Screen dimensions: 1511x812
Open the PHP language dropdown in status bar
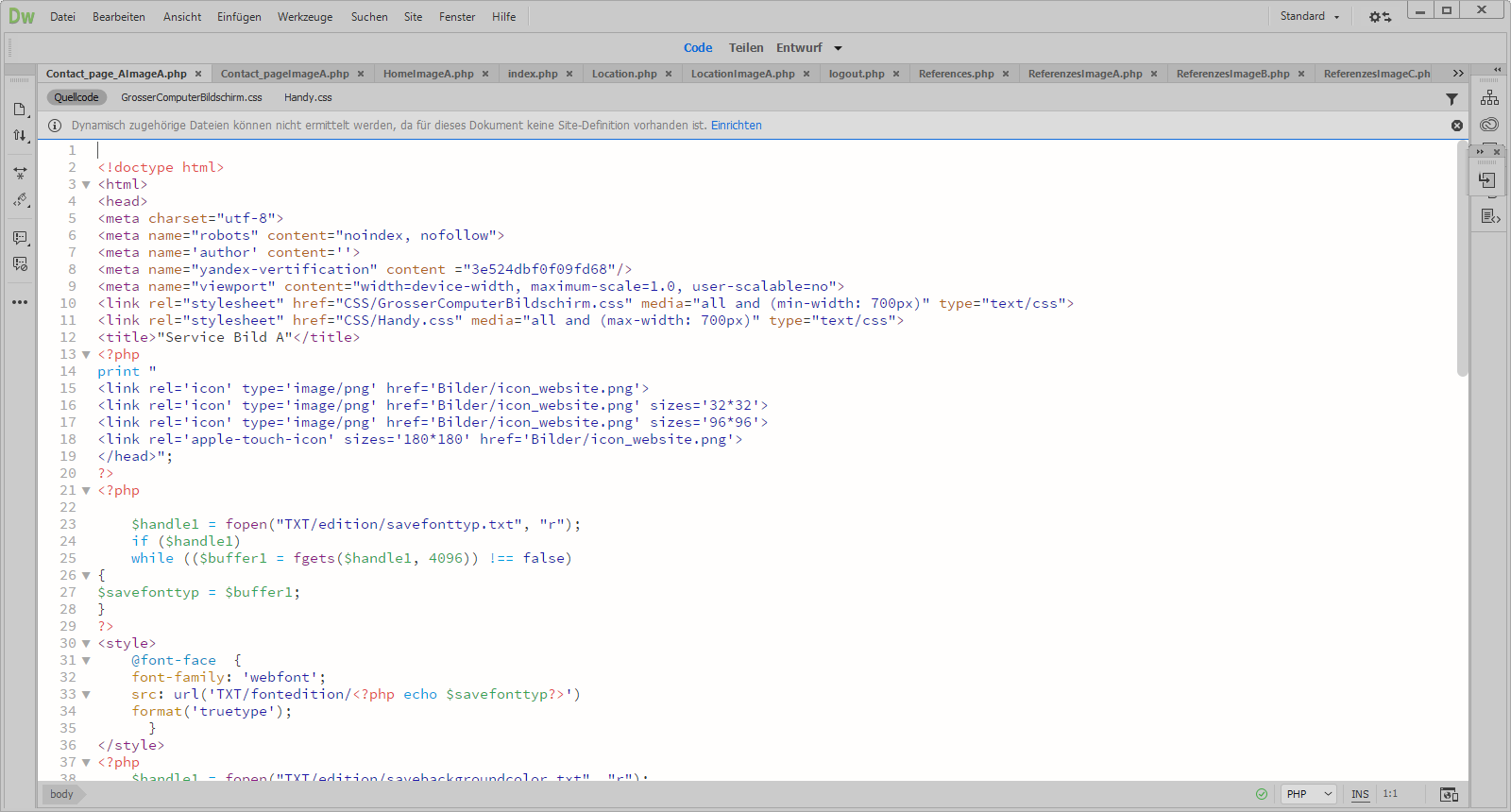[1309, 794]
